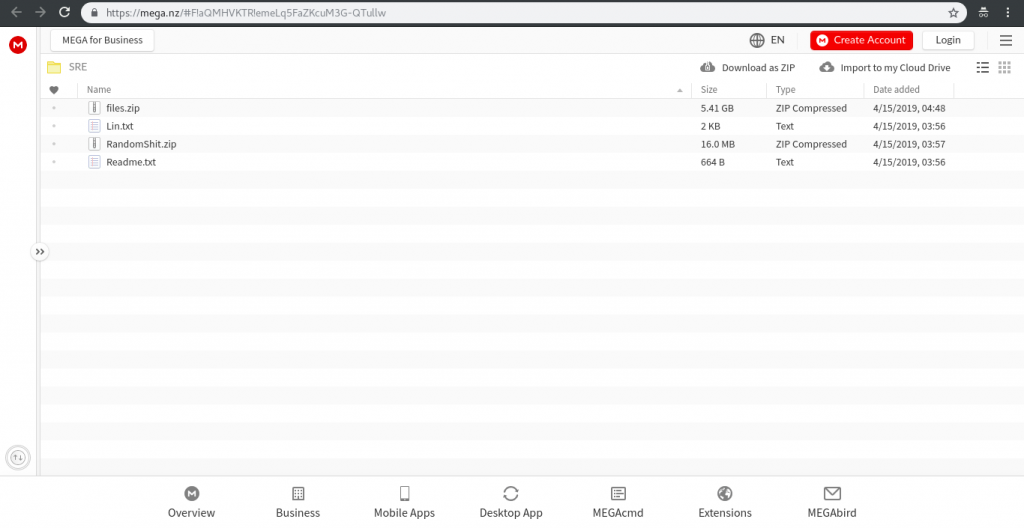Click Download as ZIP
The height and width of the screenshot is (528, 1024).
748,67
